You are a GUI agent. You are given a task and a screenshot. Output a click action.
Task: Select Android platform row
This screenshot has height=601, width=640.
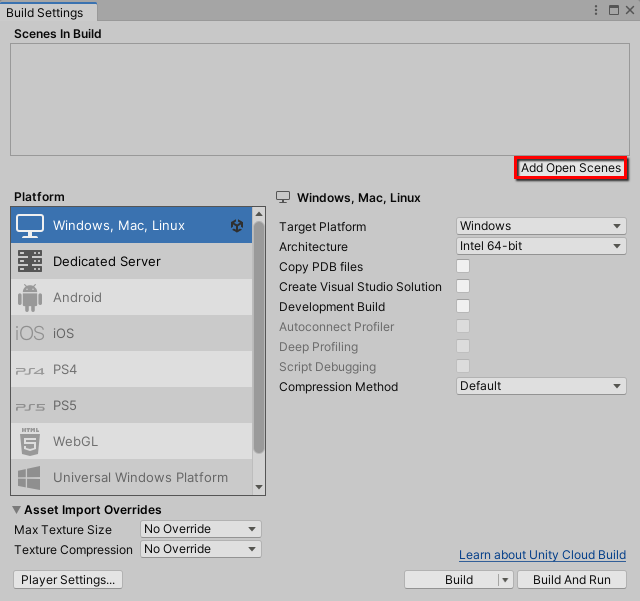(131, 297)
